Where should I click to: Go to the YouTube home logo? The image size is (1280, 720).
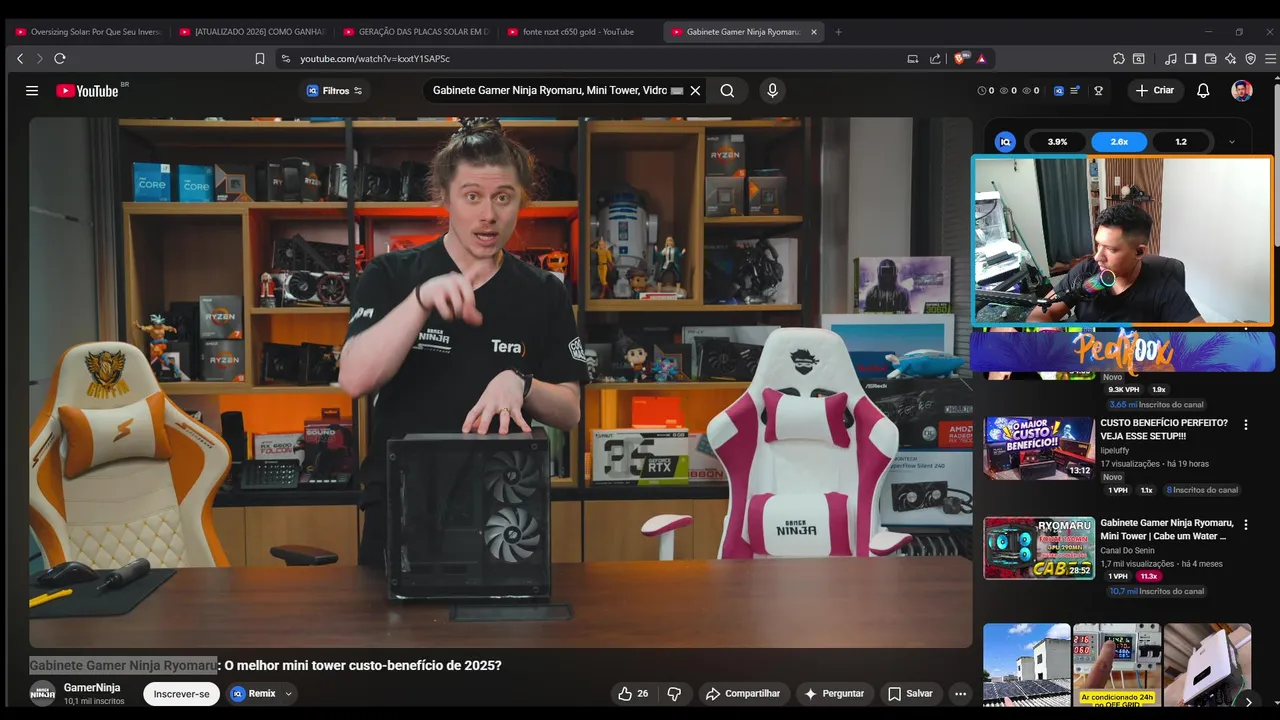(x=87, y=91)
